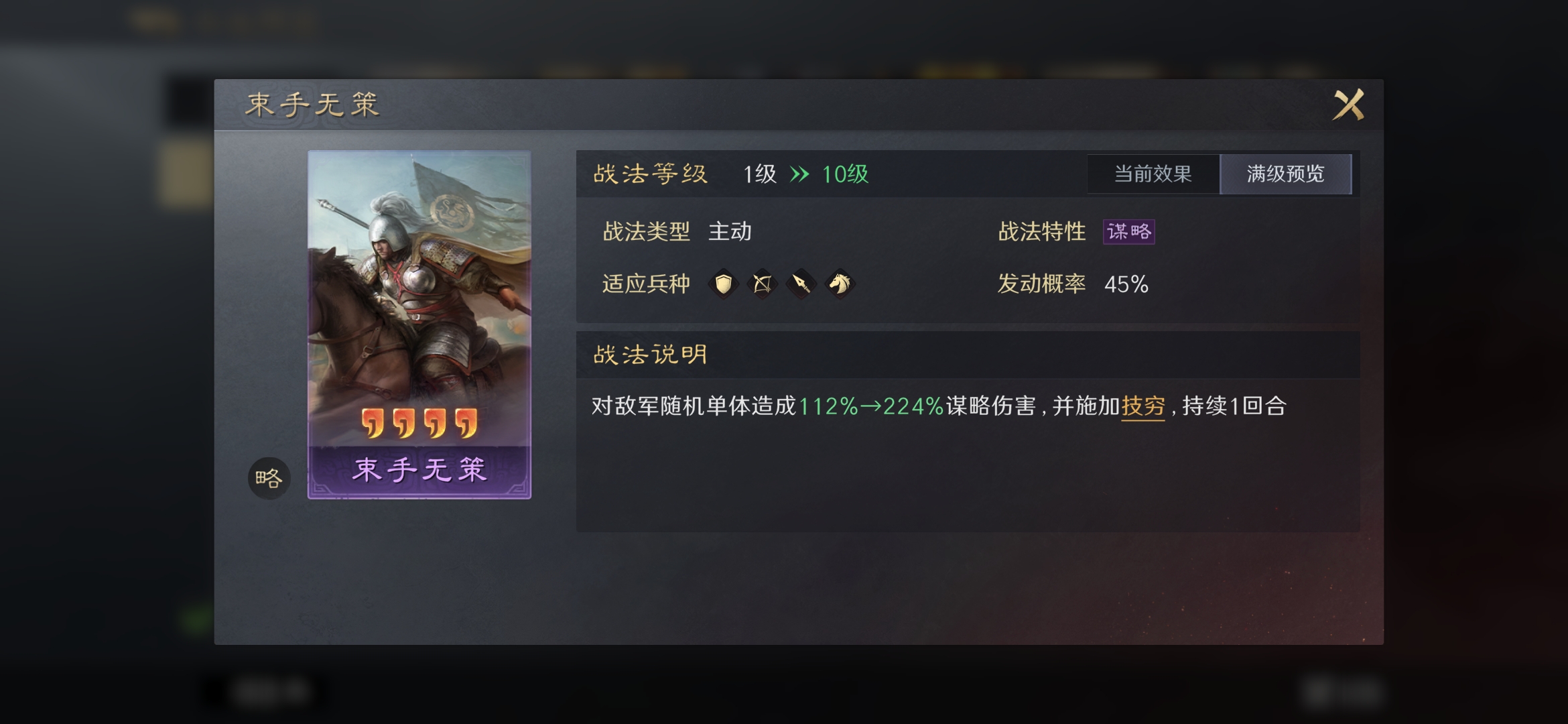This screenshot has width=1568, height=724.
Task: Click the round 略 badge icon
Action: [269, 478]
